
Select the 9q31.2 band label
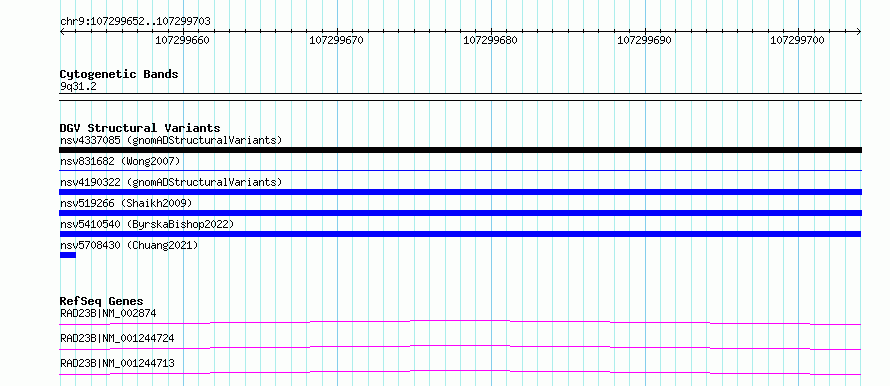click(x=78, y=86)
